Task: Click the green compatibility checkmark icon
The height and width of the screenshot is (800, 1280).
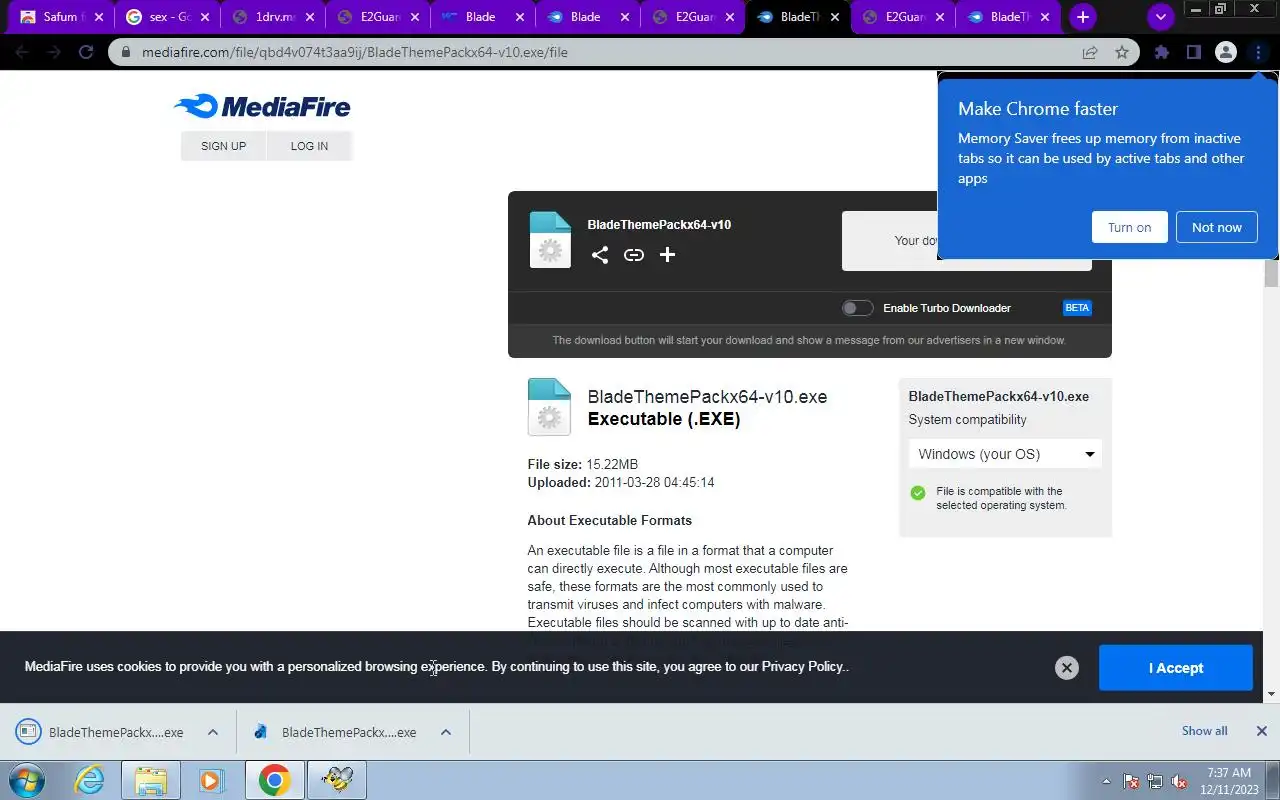Action: click(x=918, y=493)
